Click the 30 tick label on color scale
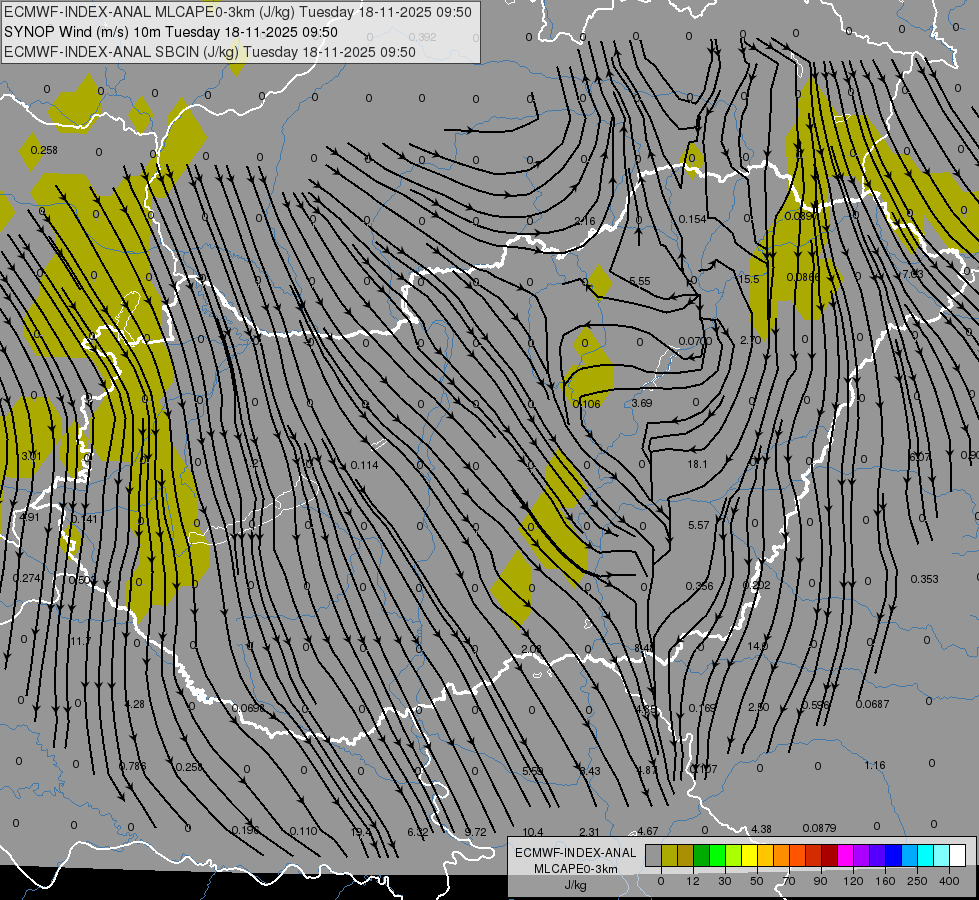 pos(725,881)
